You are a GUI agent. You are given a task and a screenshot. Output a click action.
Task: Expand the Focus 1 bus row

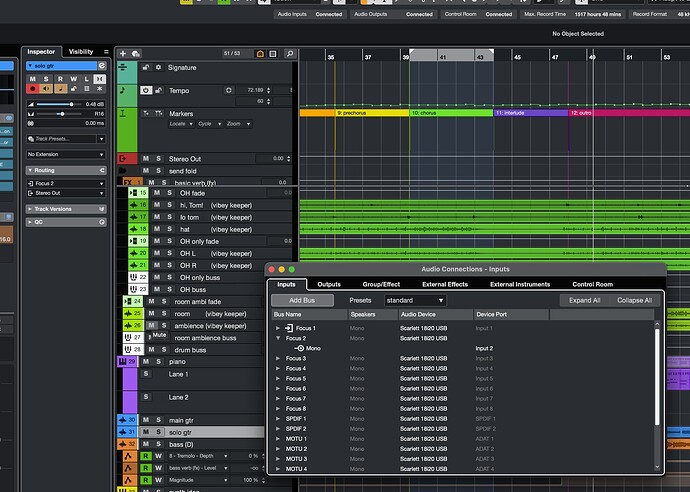click(x=278, y=328)
